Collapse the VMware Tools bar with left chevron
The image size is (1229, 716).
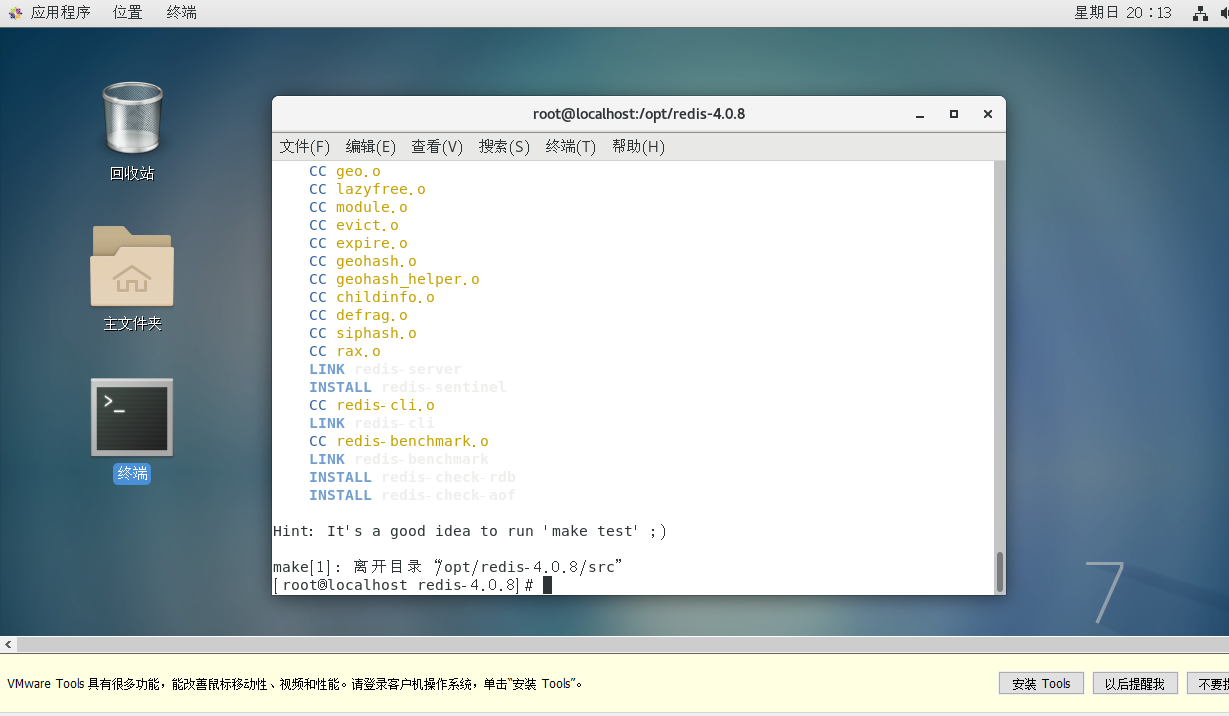pyautogui.click(x=8, y=644)
